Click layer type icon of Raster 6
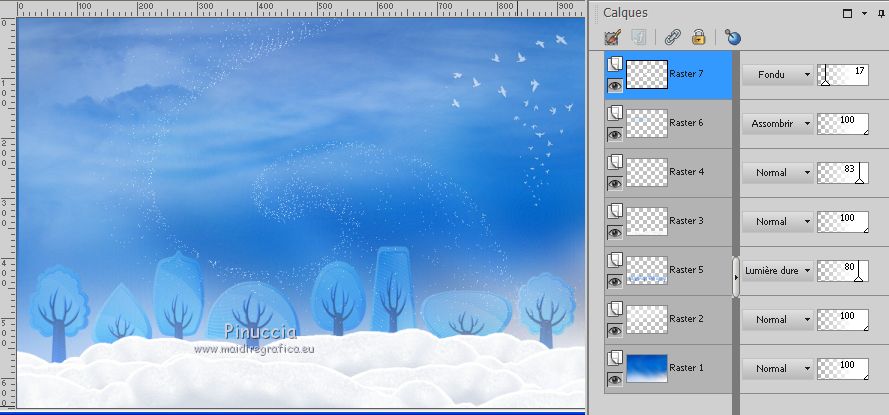The width and height of the screenshot is (889, 415). 615,113
